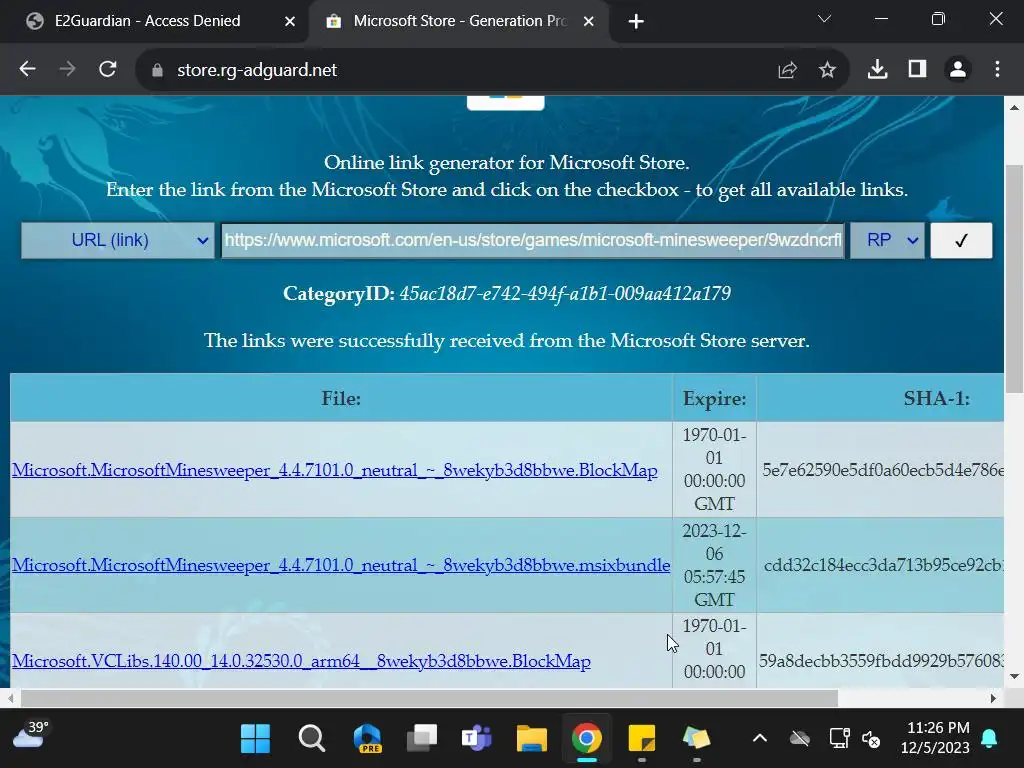Click the horizontal scroll right arrow
This screenshot has height=768, width=1024.
click(993, 698)
